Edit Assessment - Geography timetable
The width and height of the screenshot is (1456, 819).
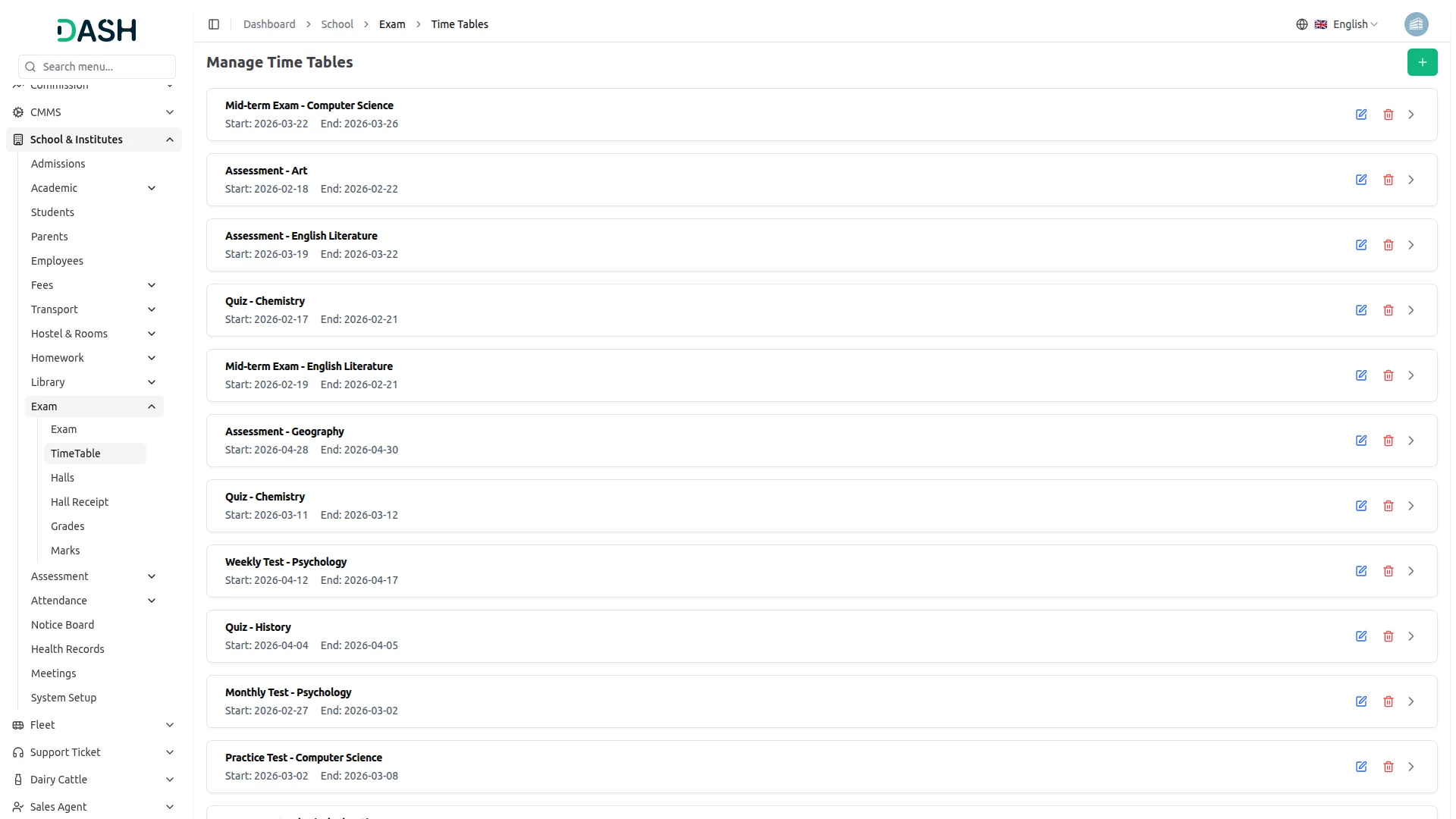[x=1361, y=441]
